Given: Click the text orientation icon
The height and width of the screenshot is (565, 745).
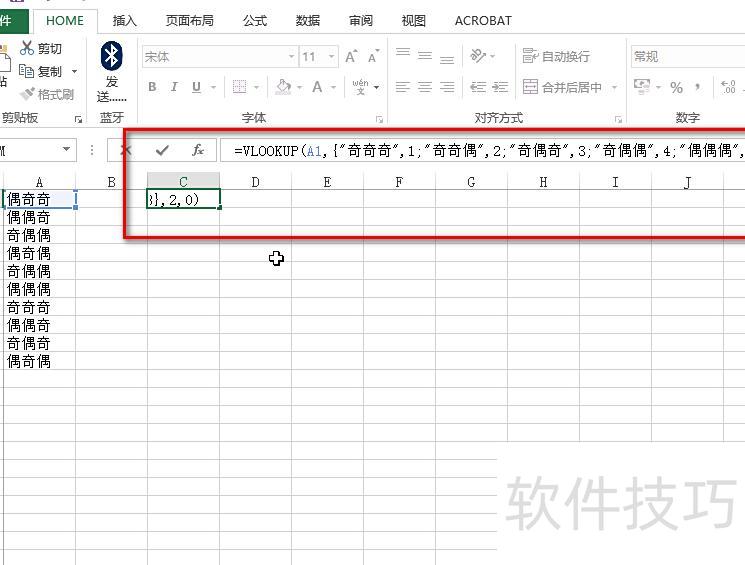Looking at the screenshot, I should click(x=478, y=56).
